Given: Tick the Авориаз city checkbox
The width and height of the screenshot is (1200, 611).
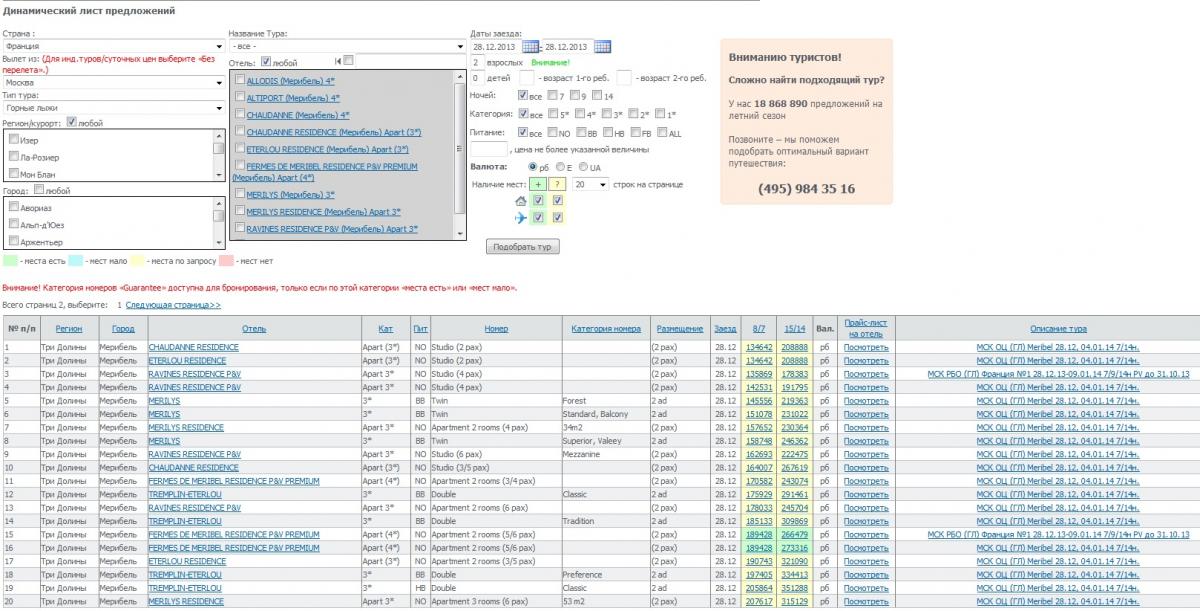Looking at the screenshot, I should point(14,207).
